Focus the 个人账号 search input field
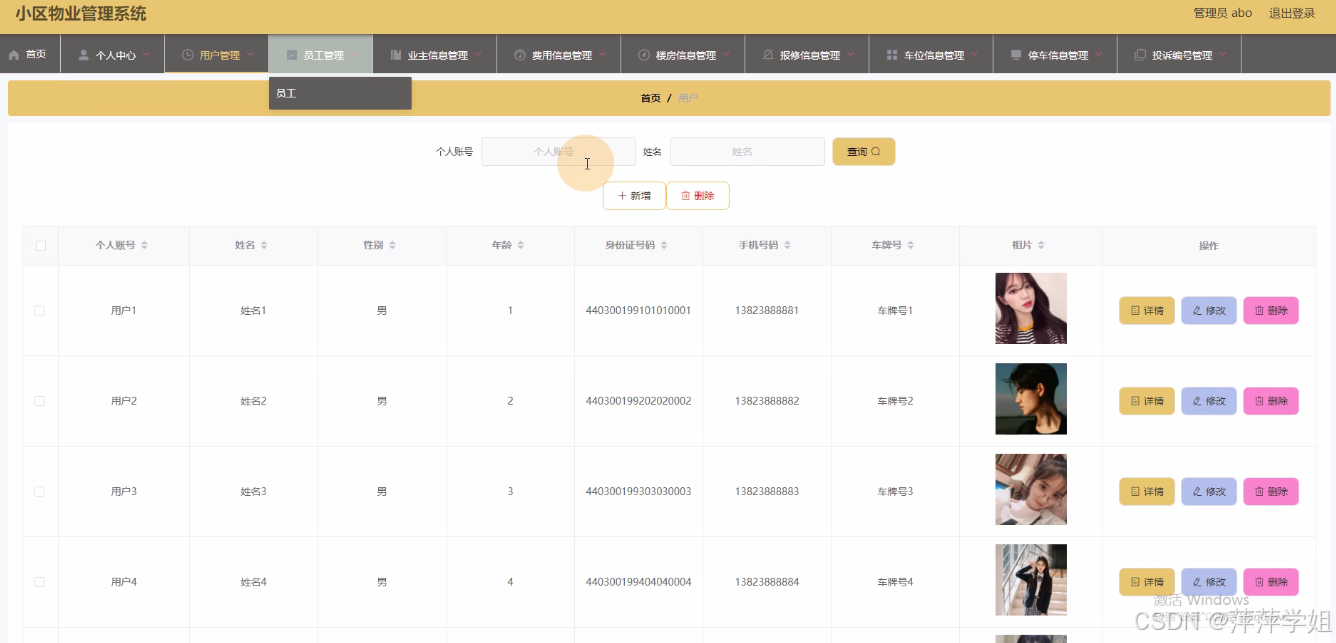Image resolution: width=1336 pixels, height=643 pixels. click(x=558, y=152)
